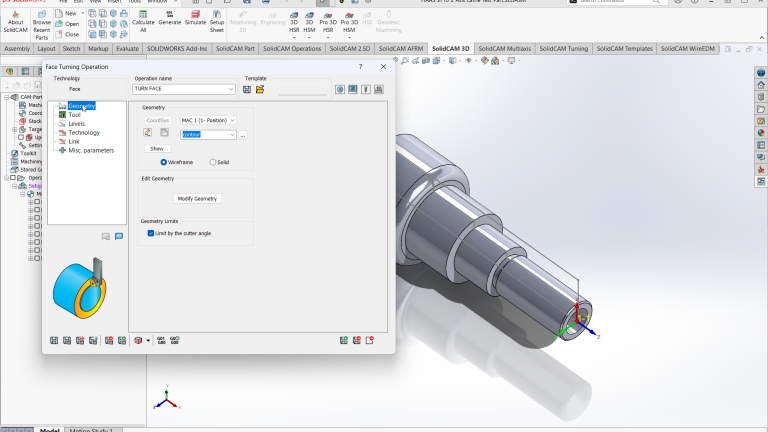Screen dimensions: 768x432
Task: Open the Face Turning dialog help question mark
Action: (360, 67)
